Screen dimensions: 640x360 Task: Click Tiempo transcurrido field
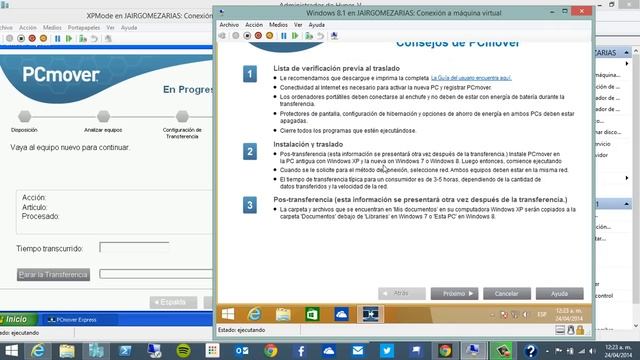(x=134, y=247)
